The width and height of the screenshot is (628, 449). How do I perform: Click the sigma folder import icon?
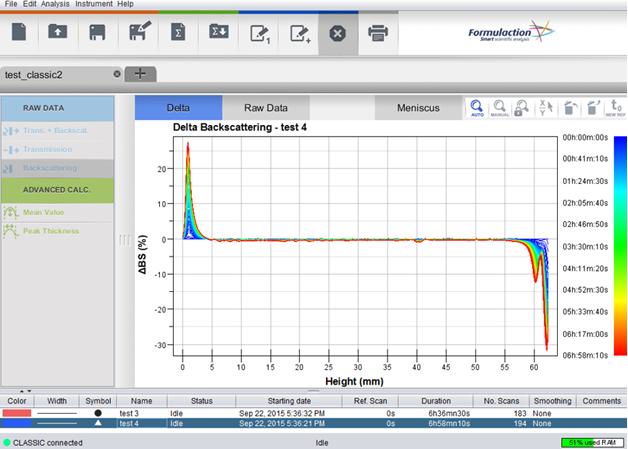point(219,32)
